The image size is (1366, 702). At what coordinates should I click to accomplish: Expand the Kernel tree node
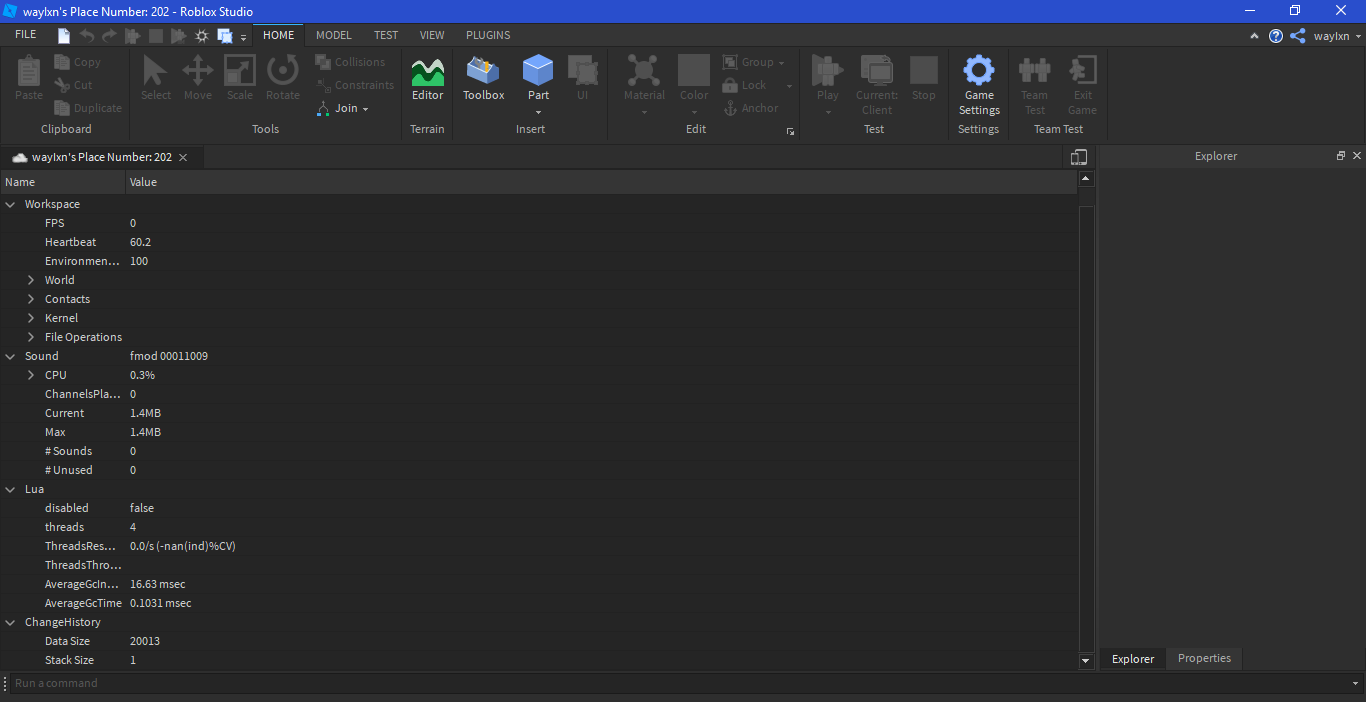click(31, 318)
